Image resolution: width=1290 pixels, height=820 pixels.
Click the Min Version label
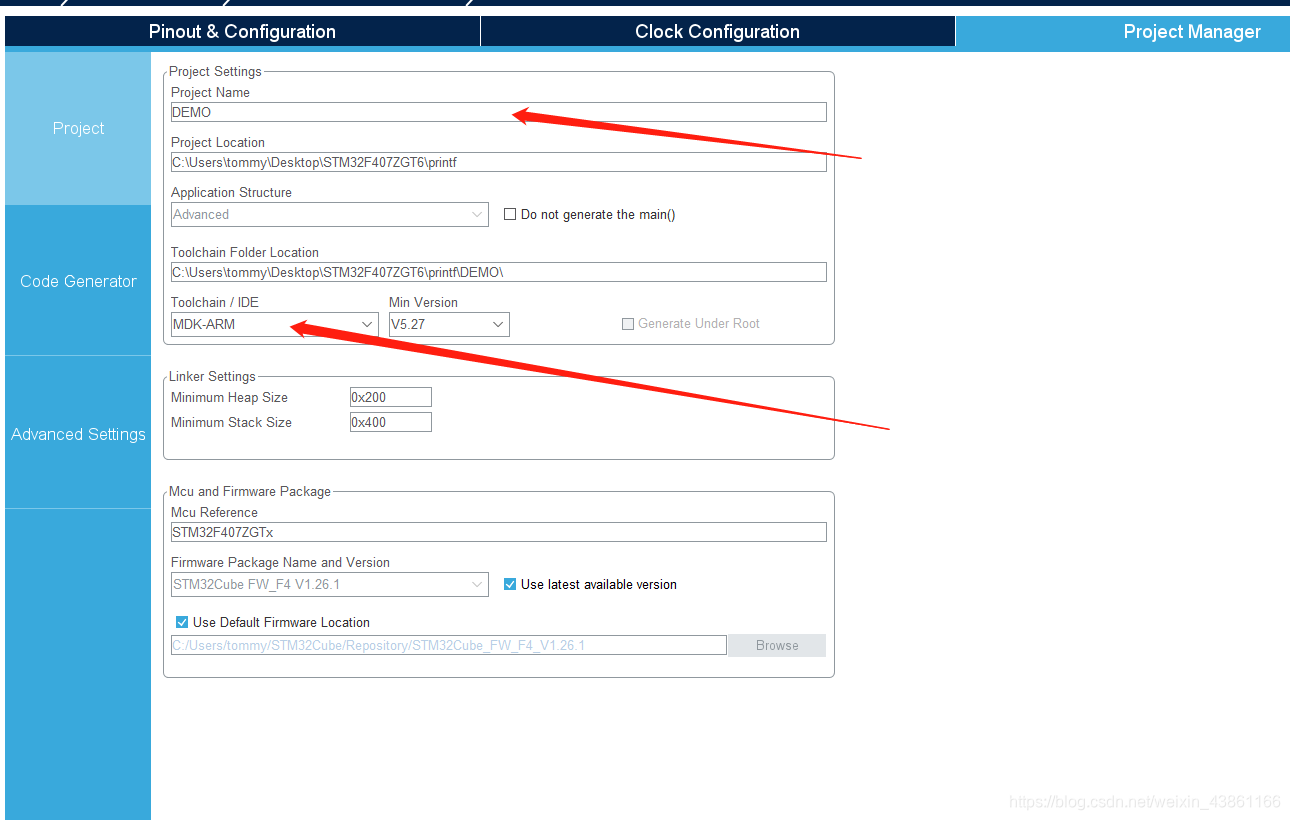coord(423,302)
